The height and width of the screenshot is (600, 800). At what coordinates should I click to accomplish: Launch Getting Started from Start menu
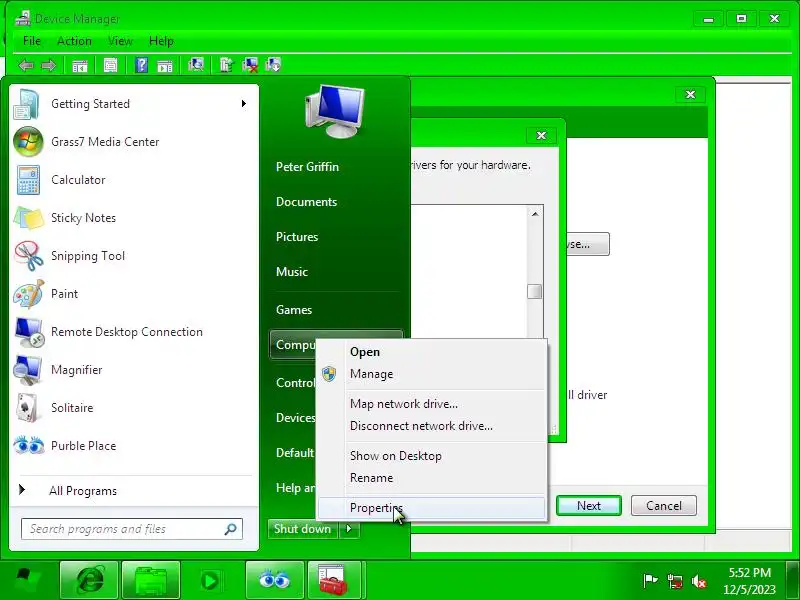click(x=134, y=104)
